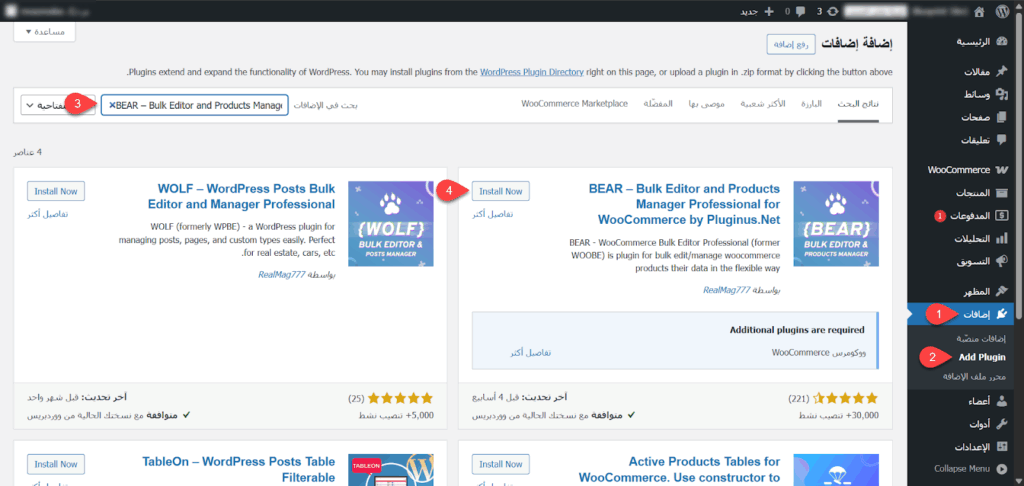1024x486 pixels.
Task: Click the payments red notification badge
Action: coord(940,216)
